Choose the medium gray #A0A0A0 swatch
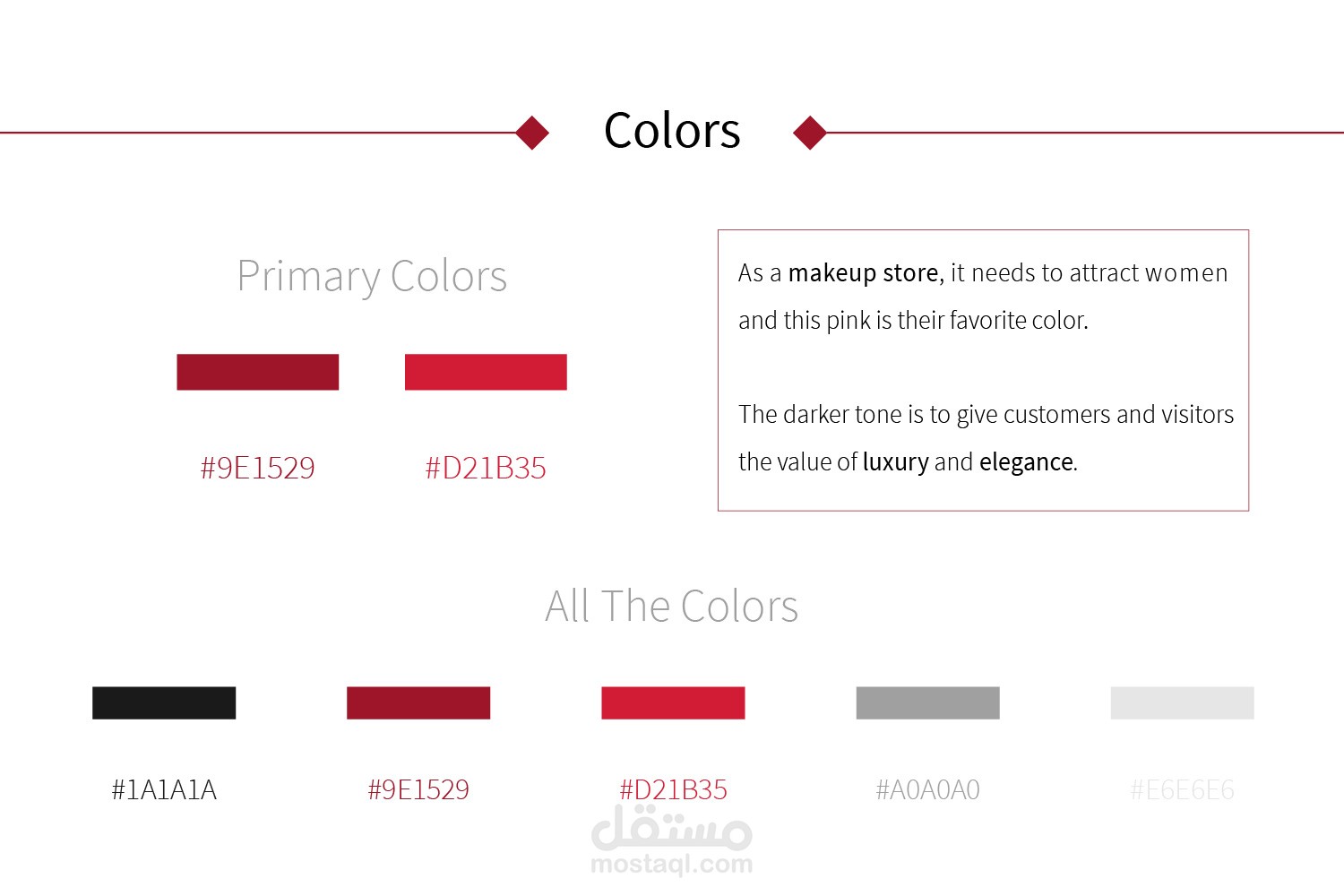 (x=927, y=702)
